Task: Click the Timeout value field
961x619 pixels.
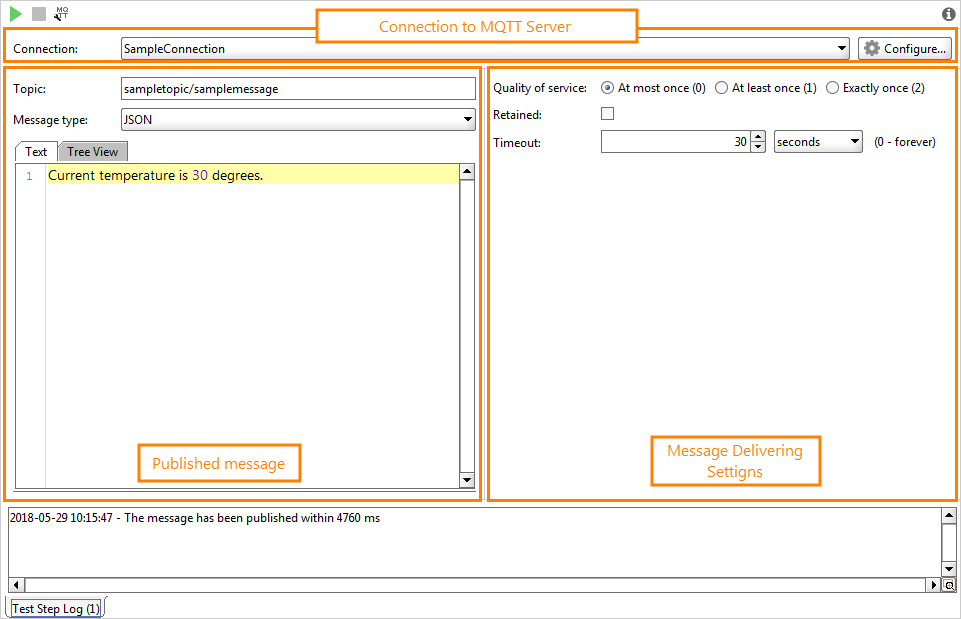Action: (x=675, y=142)
